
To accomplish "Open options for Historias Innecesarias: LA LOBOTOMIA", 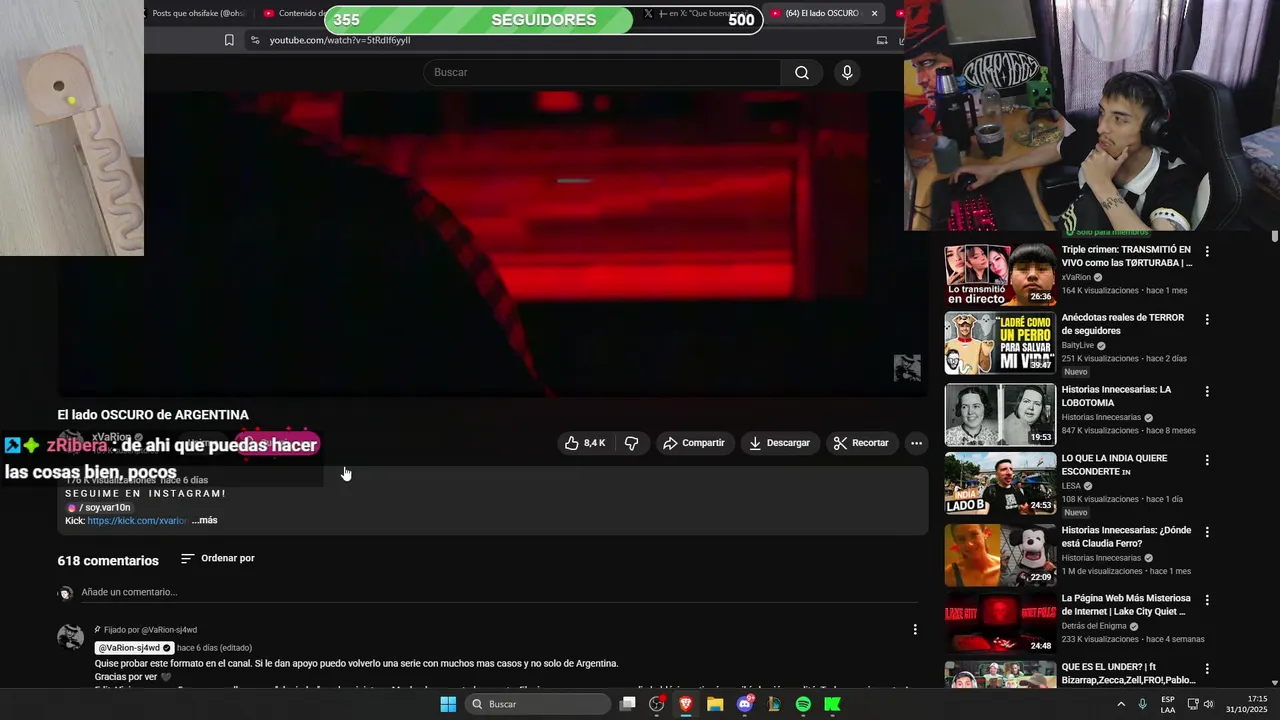I will click(1207, 391).
